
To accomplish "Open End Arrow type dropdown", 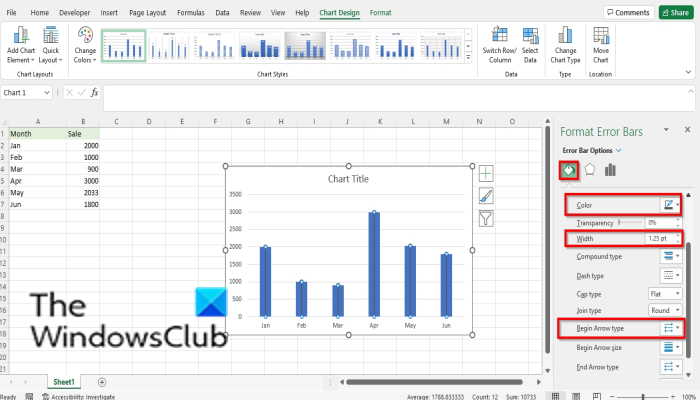I will pyautogui.click(x=671, y=367).
